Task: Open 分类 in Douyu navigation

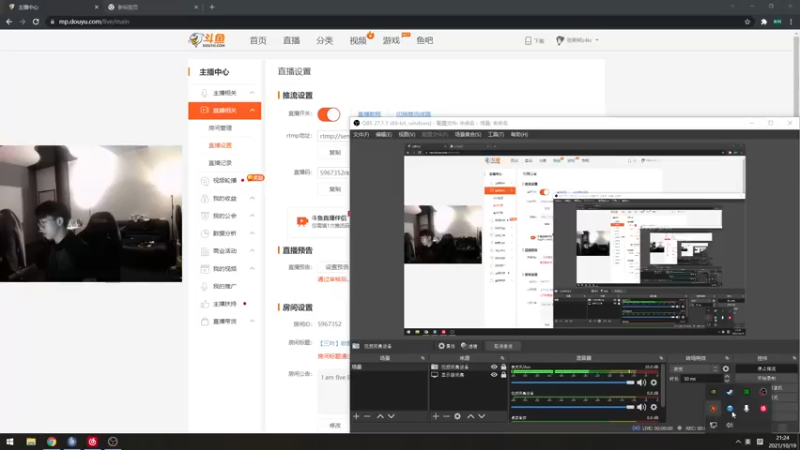Action: point(324,40)
